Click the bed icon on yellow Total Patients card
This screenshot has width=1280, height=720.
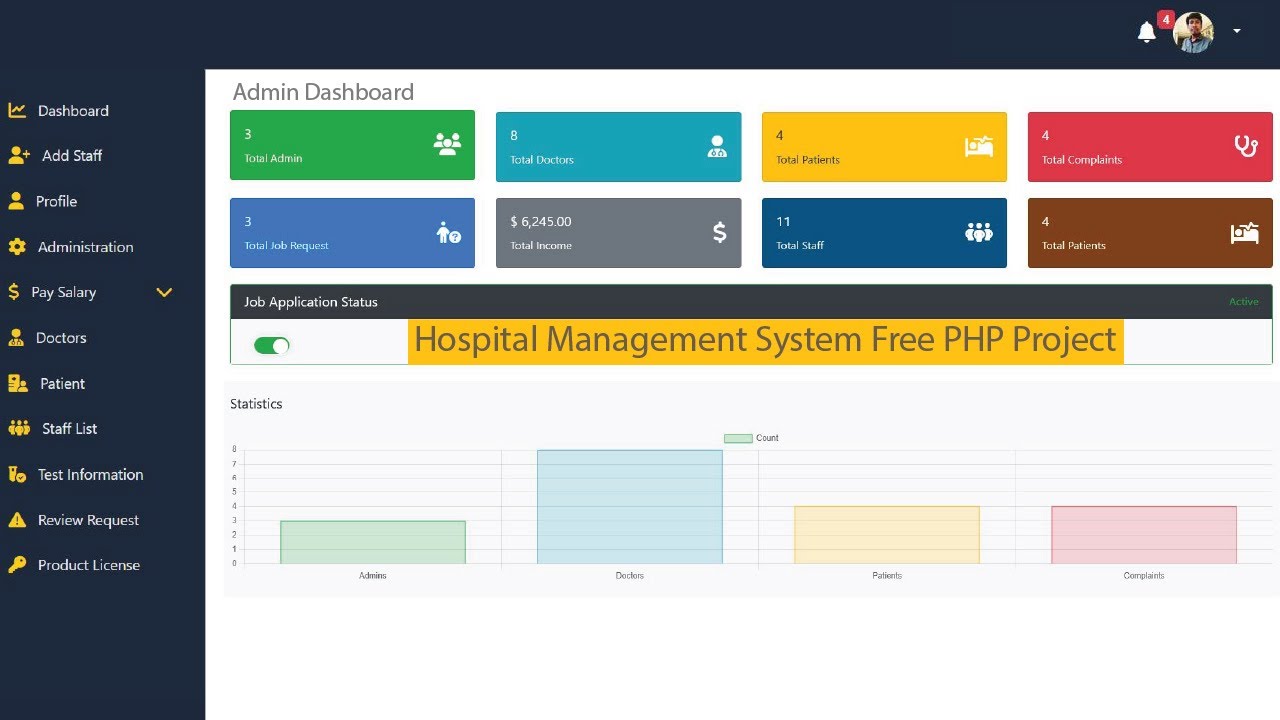click(980, 146)
